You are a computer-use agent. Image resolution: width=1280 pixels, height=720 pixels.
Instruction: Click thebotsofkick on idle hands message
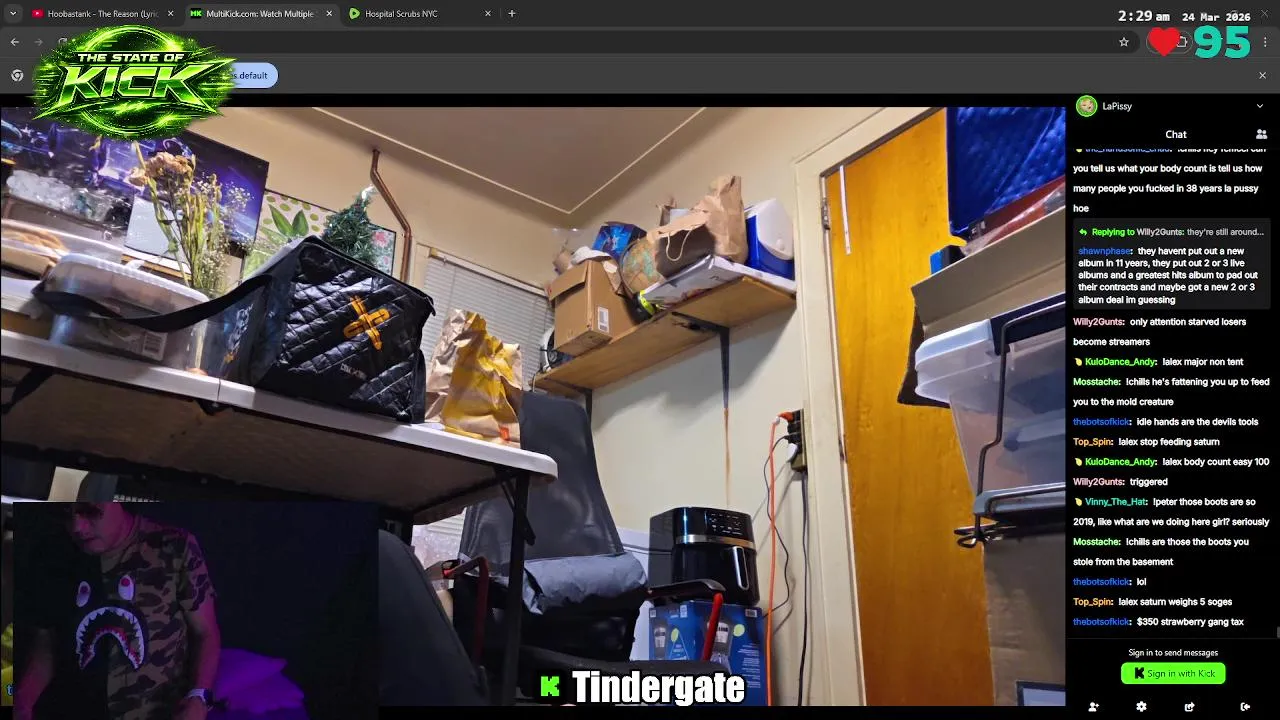(x=1101, y=422)
